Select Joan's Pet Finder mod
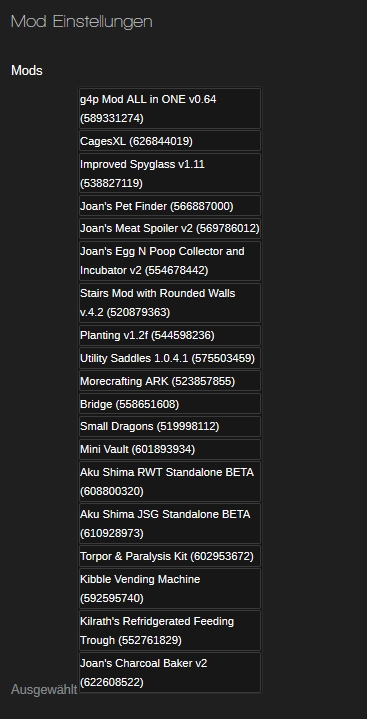367x719 pixels. tap(170, 206)
